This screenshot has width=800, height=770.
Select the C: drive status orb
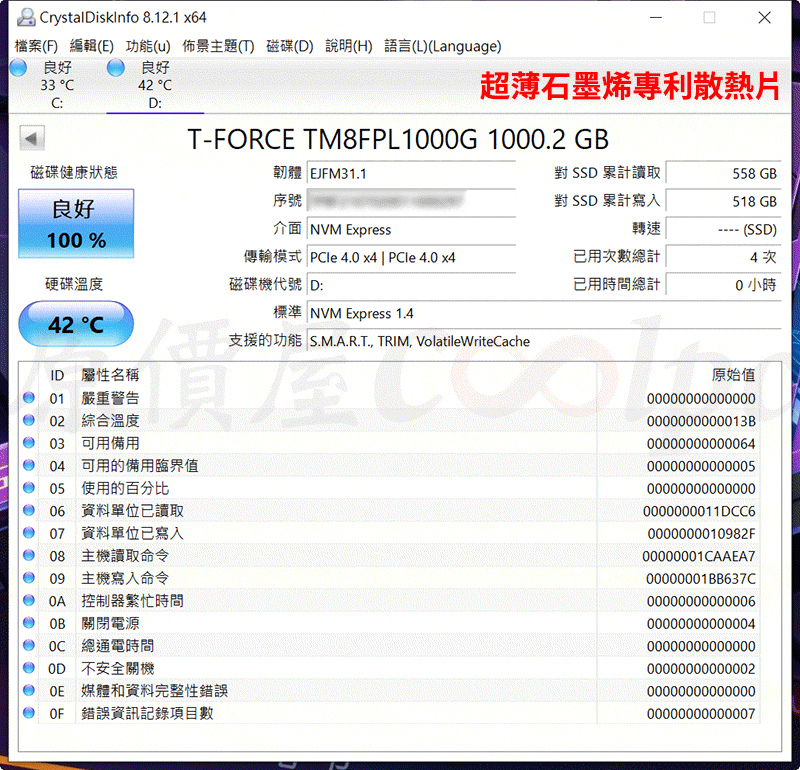18,68
